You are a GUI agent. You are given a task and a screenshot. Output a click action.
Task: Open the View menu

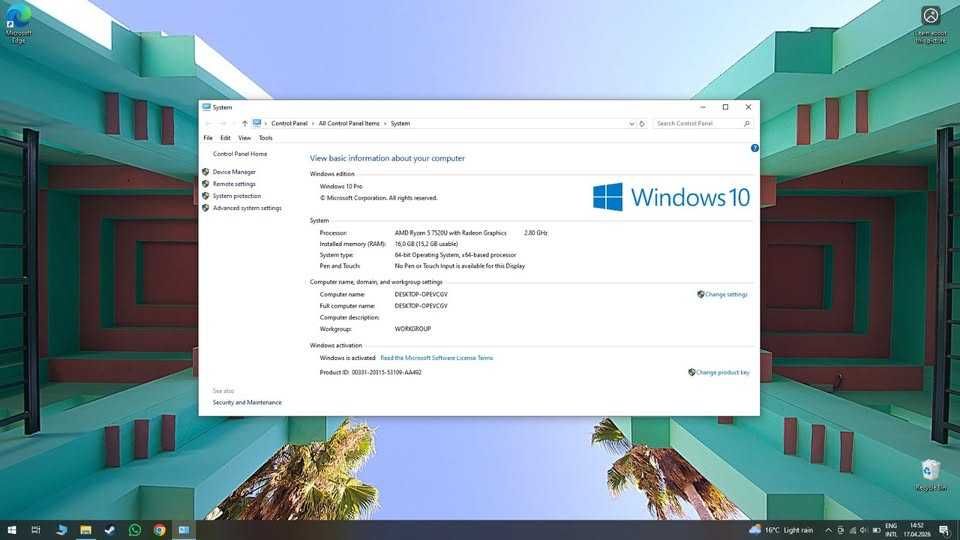(244, 138)
